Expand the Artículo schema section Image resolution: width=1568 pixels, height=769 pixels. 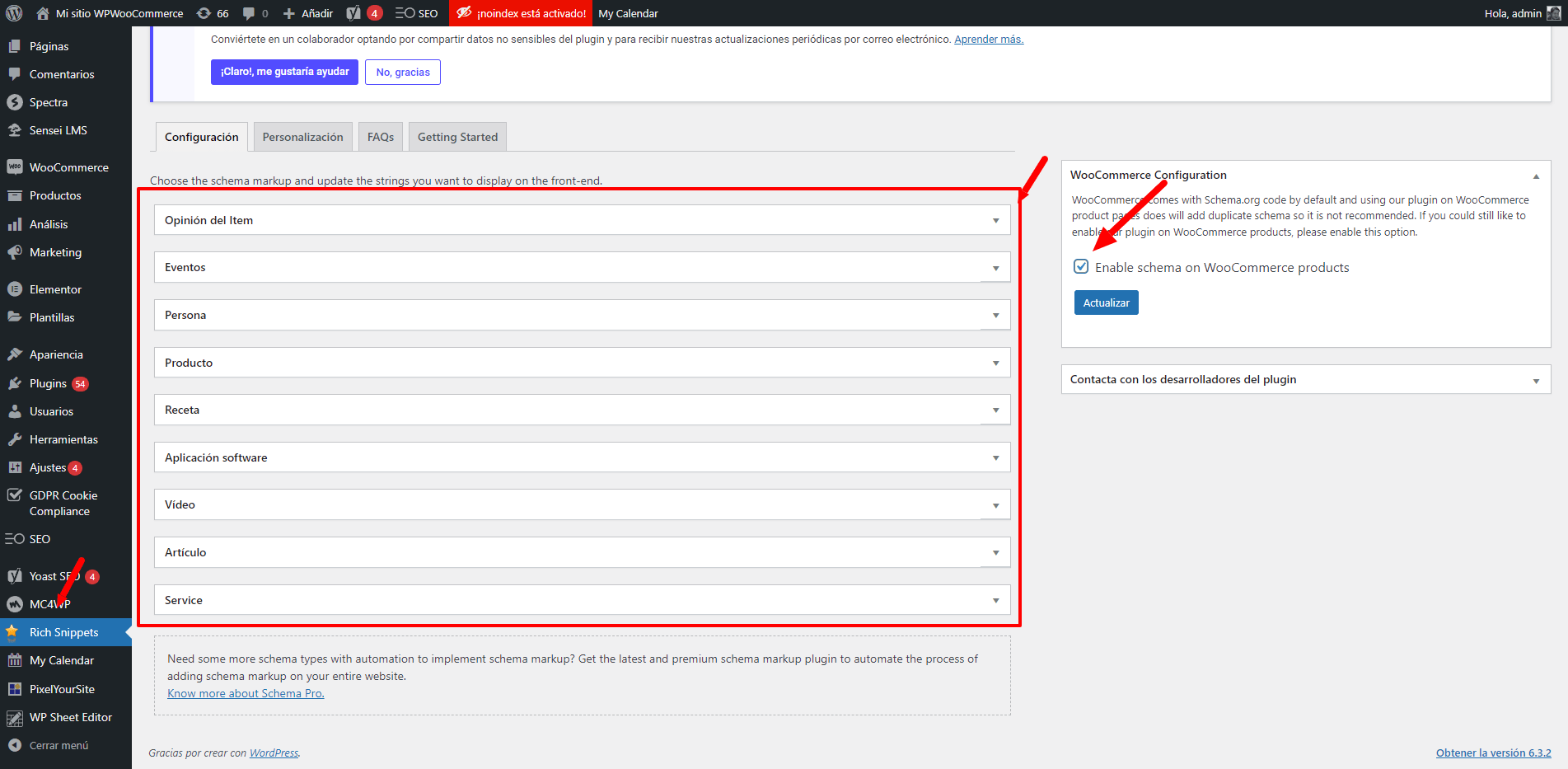[583, 552]
